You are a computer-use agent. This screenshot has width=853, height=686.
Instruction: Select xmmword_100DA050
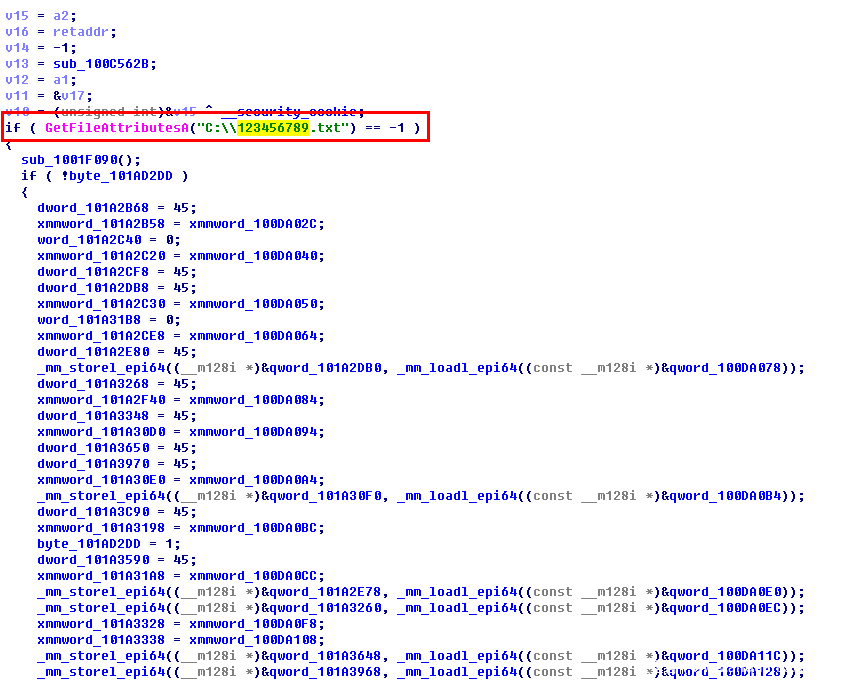point(253,304)
